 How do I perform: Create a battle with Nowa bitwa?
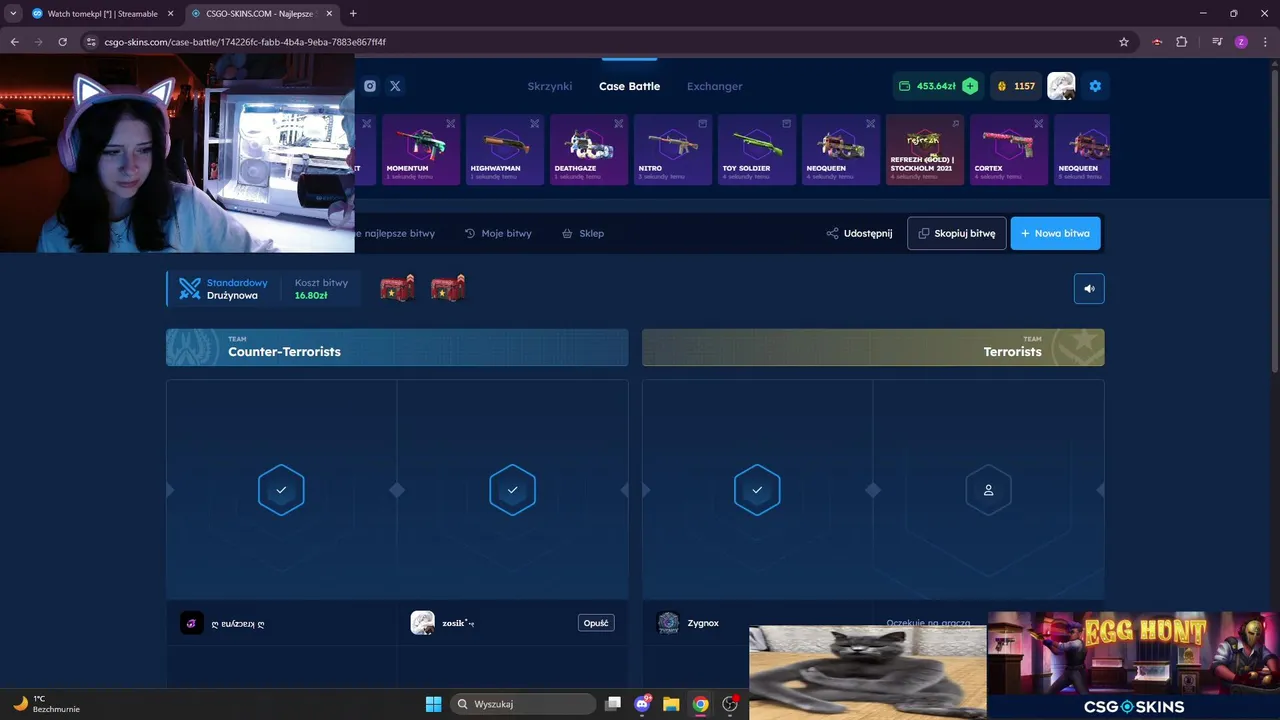coord(1055,233)
